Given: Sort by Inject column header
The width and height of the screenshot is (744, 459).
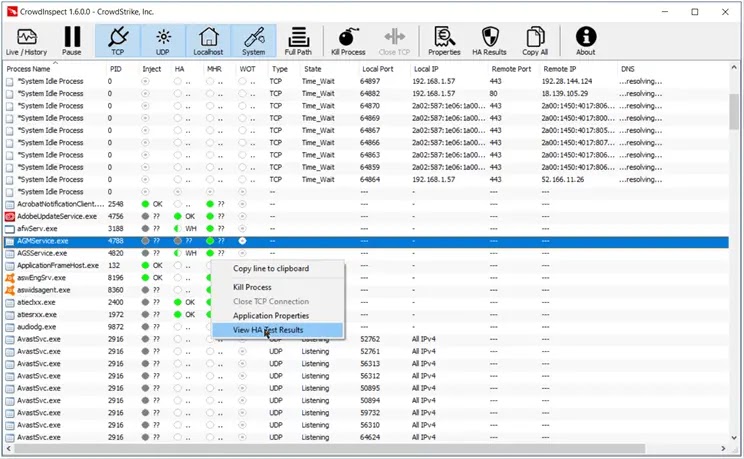Looking at the screenshot, I should coord(152,69).
